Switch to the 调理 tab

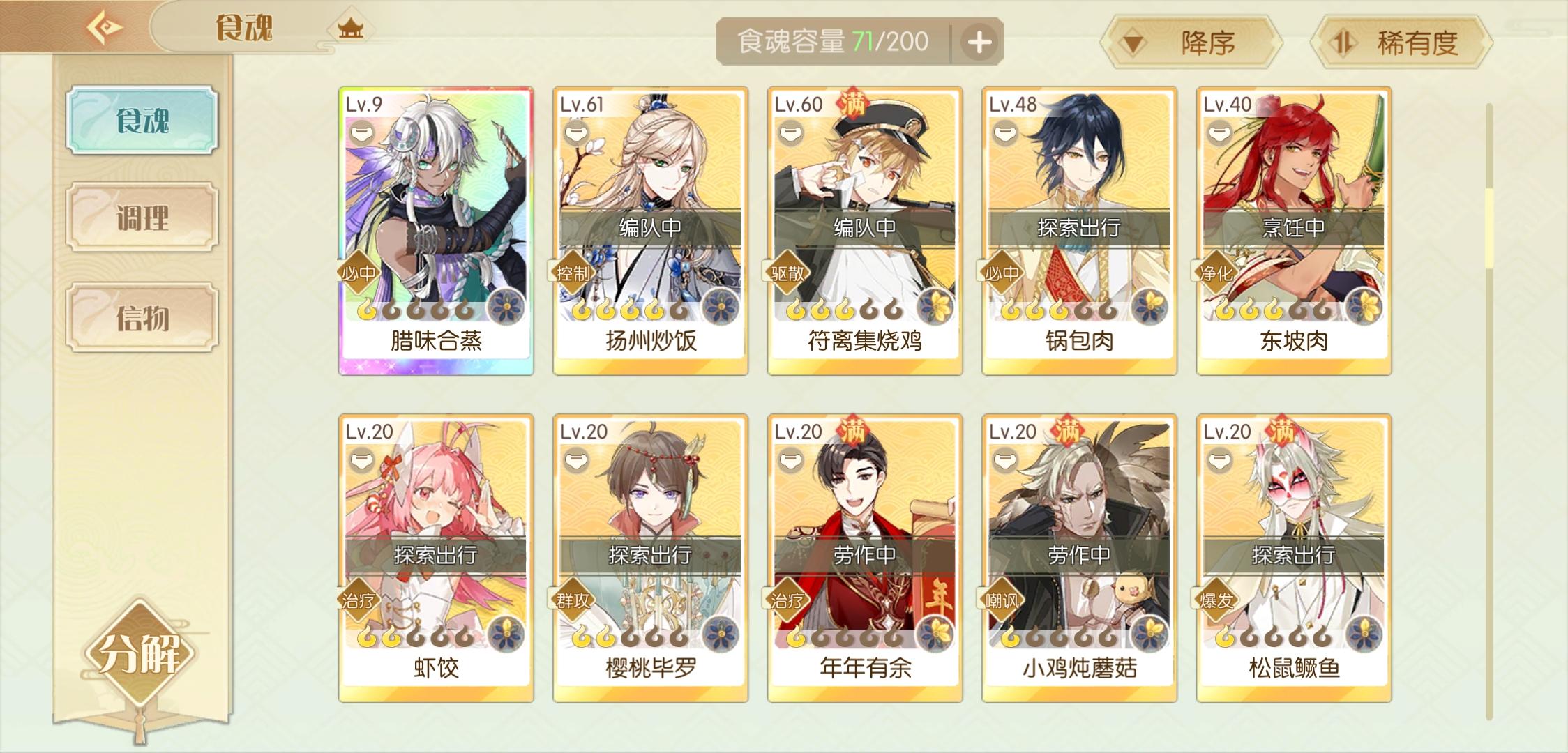(142, 218)
